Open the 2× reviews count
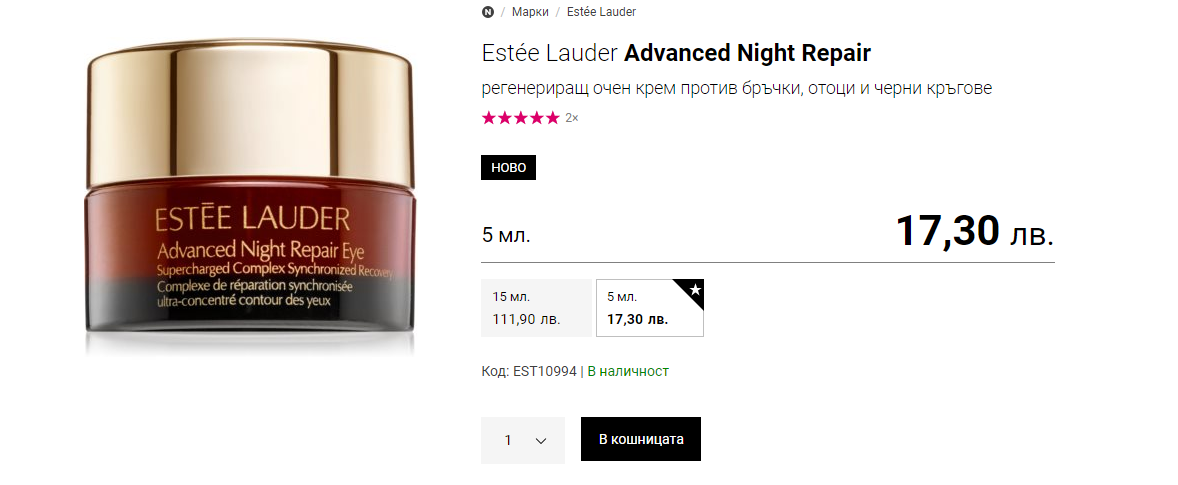The image size is (1178, 485). click(572, 118)
